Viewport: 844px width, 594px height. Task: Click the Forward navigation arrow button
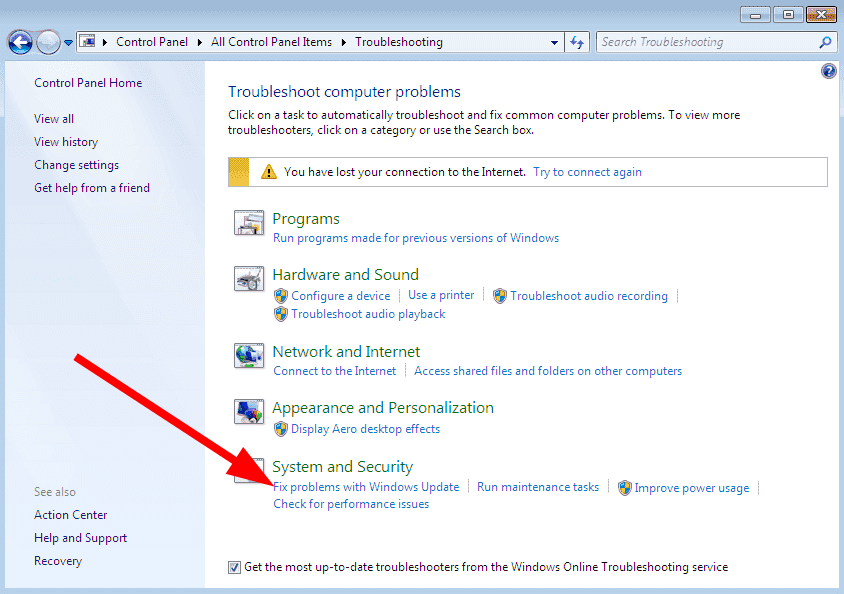48,43
